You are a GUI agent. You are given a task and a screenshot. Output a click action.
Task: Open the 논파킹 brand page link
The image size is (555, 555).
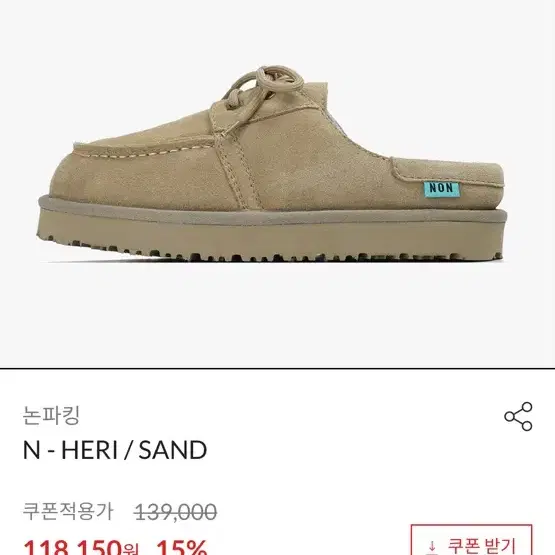click(x=51, y=415)
